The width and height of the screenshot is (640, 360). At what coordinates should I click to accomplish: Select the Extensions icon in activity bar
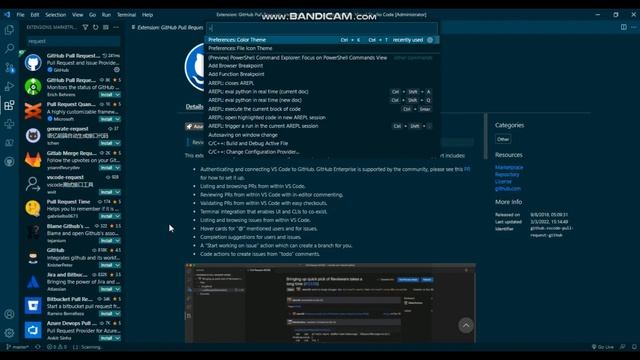coord(9,105)
